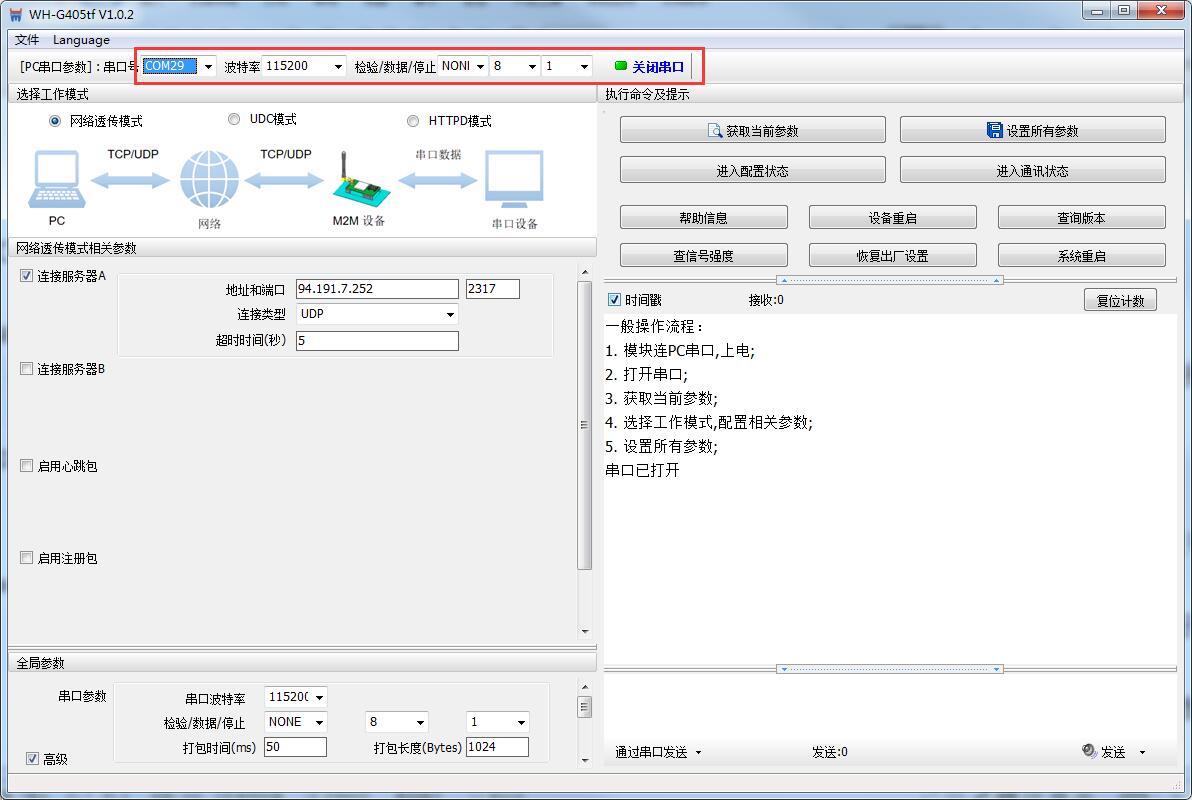This screenshot has height=800, width=1192.
Task: Open the 文件 (File) menu
Action: click(27, 40)
